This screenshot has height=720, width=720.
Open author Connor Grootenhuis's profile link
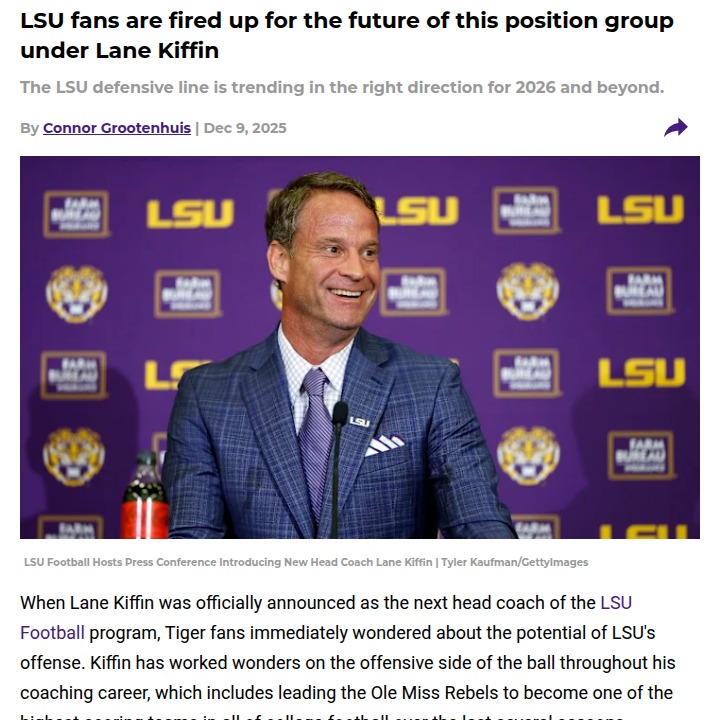(x=117, y=128)
